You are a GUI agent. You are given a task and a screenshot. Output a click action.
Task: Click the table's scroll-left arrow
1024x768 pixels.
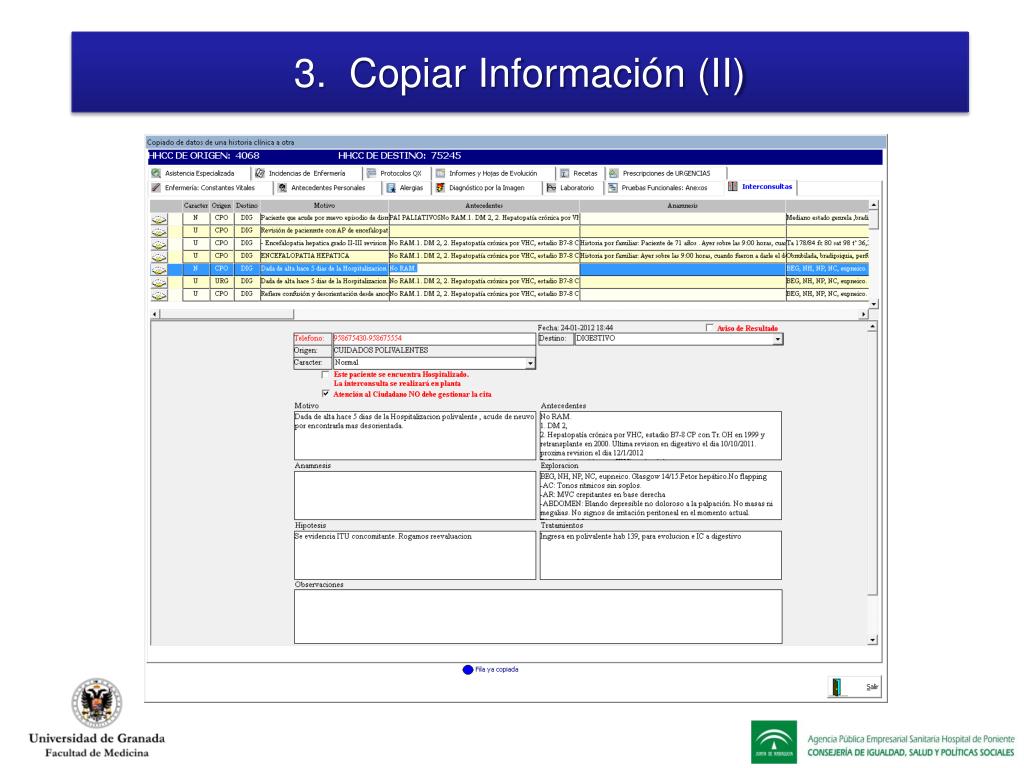[x=155, y=314]
